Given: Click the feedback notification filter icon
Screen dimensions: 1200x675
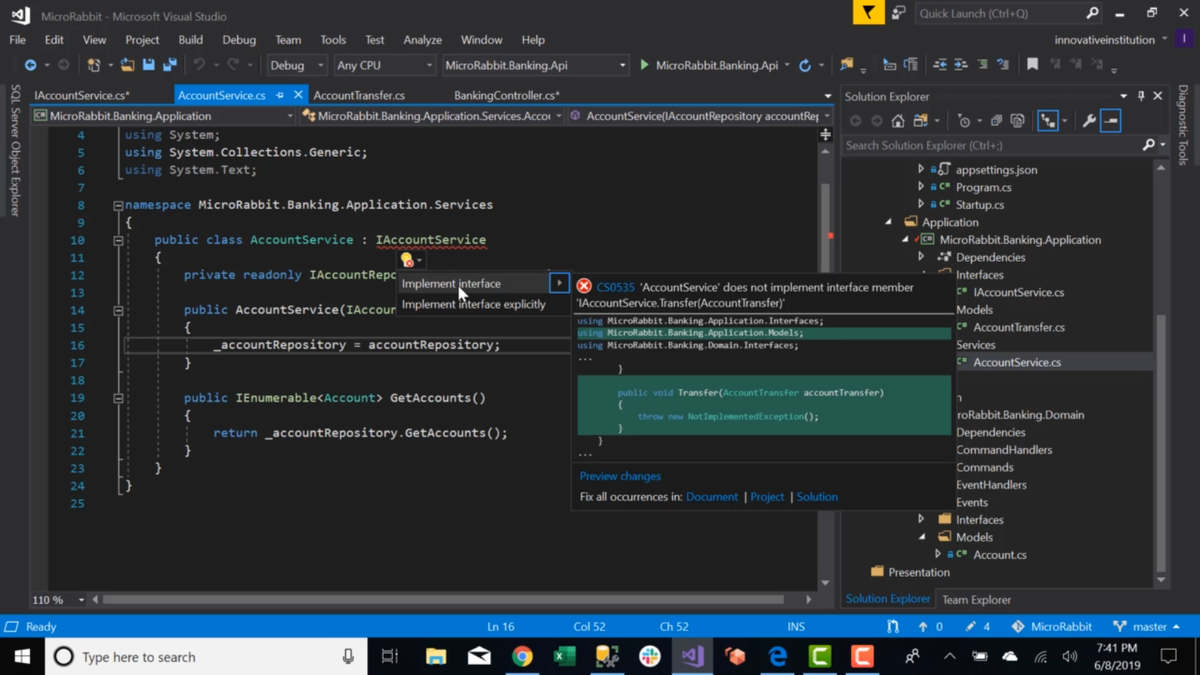Looking at the screenshot, I should 868,13.
